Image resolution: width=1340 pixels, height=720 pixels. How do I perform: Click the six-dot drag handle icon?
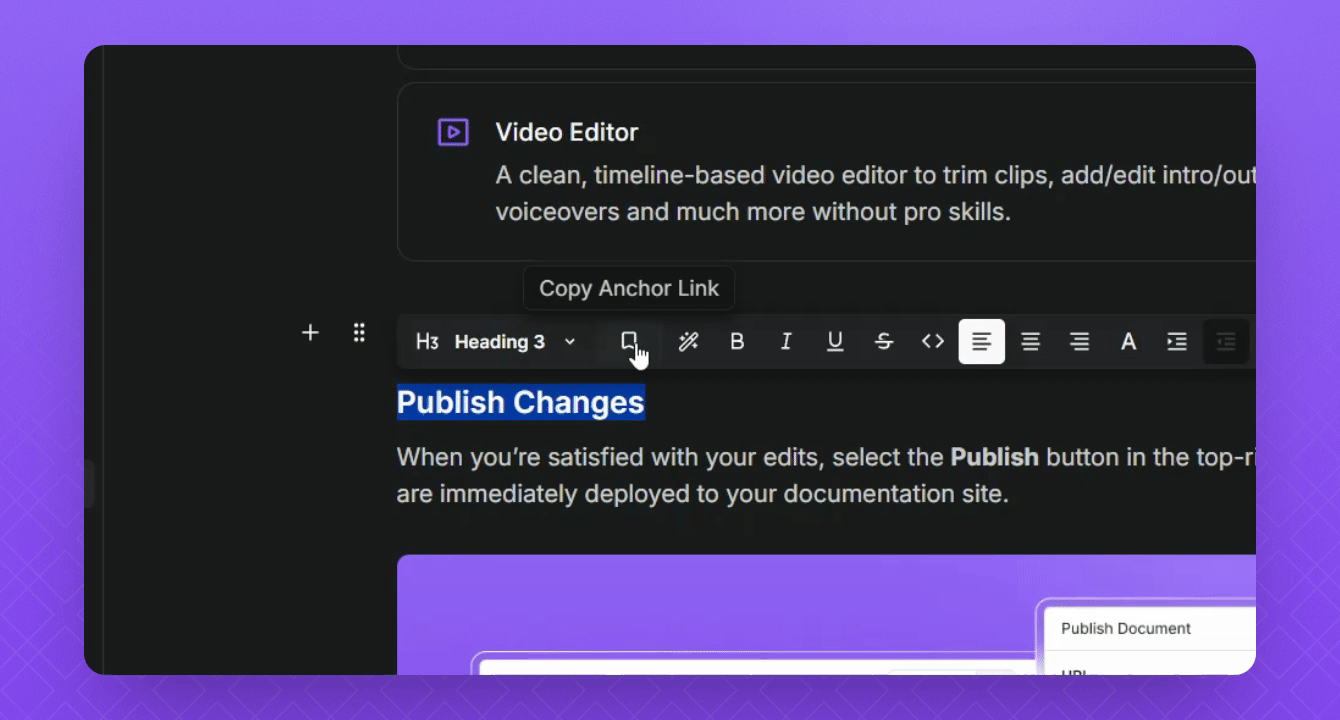pos(359,333)
